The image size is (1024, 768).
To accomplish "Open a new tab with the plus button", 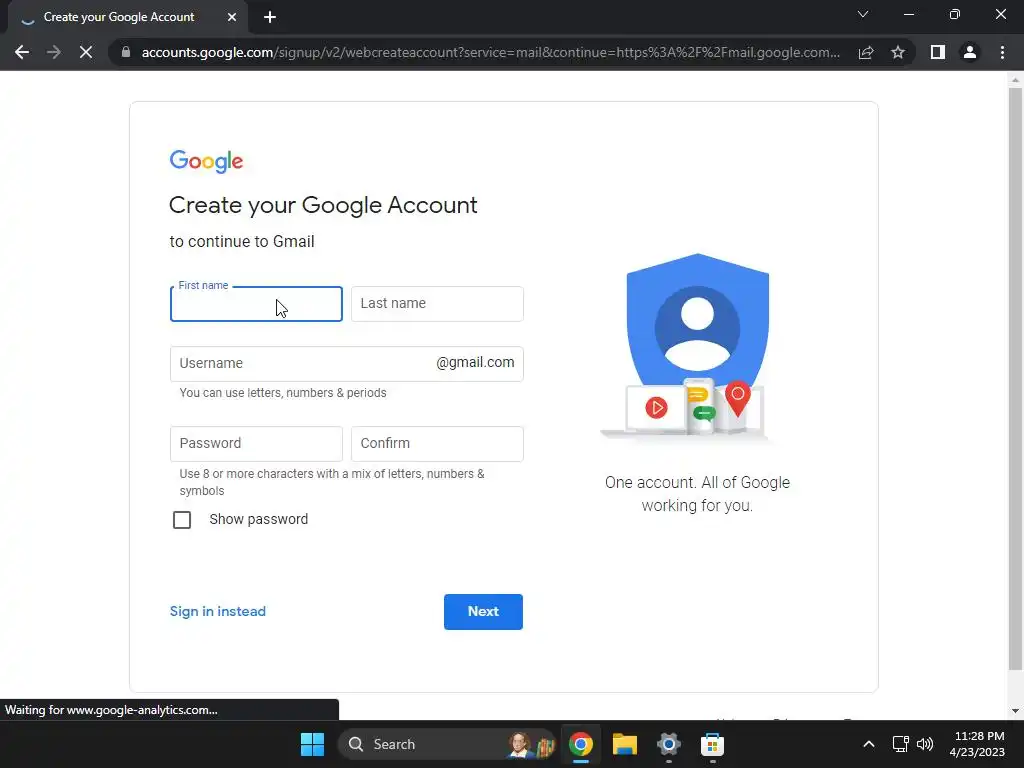I will 270,17.
